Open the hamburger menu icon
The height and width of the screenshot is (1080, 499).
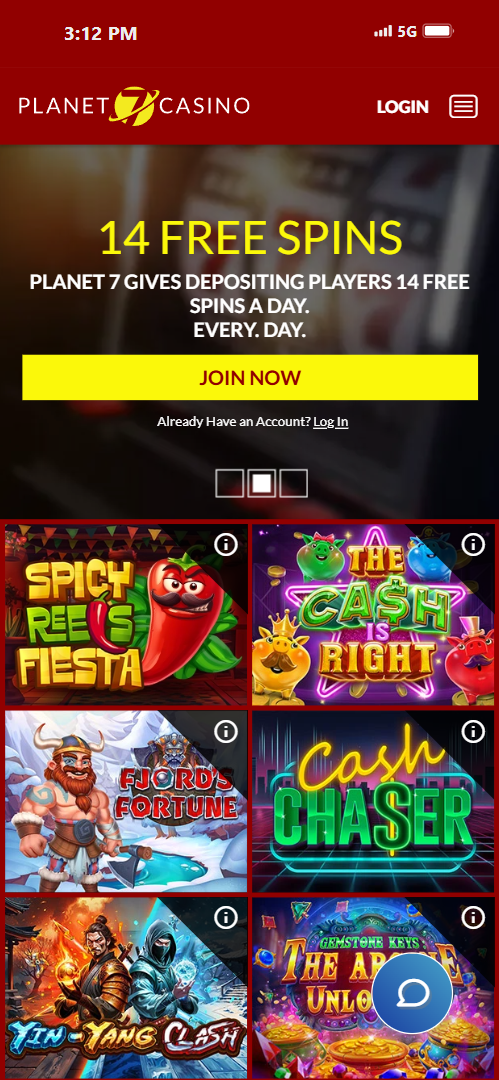click(x=463, y=107)
